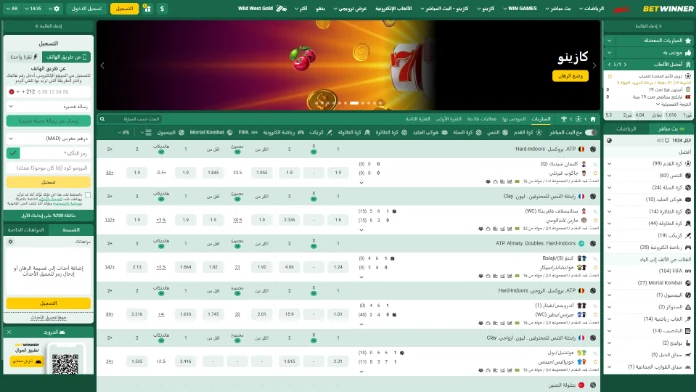Click the promo code input field
The height and width of the screenshot is (392, 696).
click(x=48, y=168)
